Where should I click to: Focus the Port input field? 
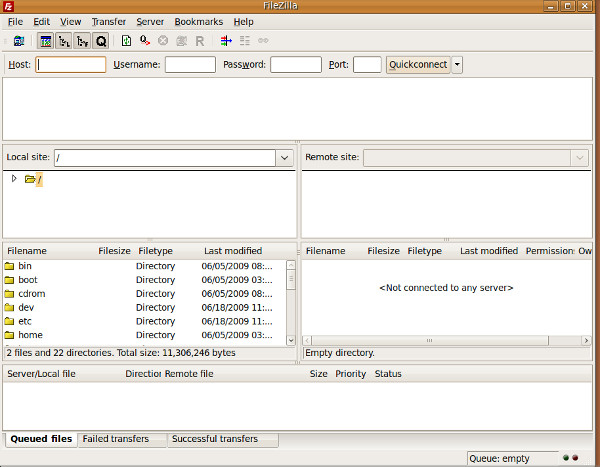[x=367, y=65]
